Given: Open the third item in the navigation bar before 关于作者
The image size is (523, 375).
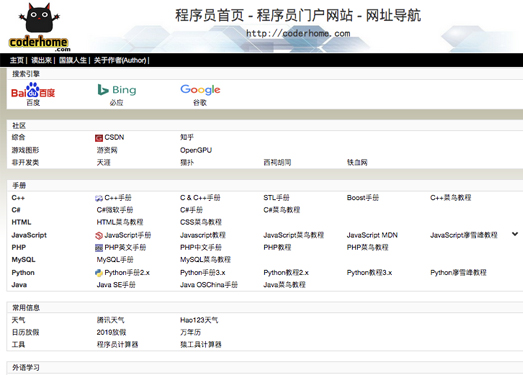Looking at the screenshot, I should pos(73,60).
